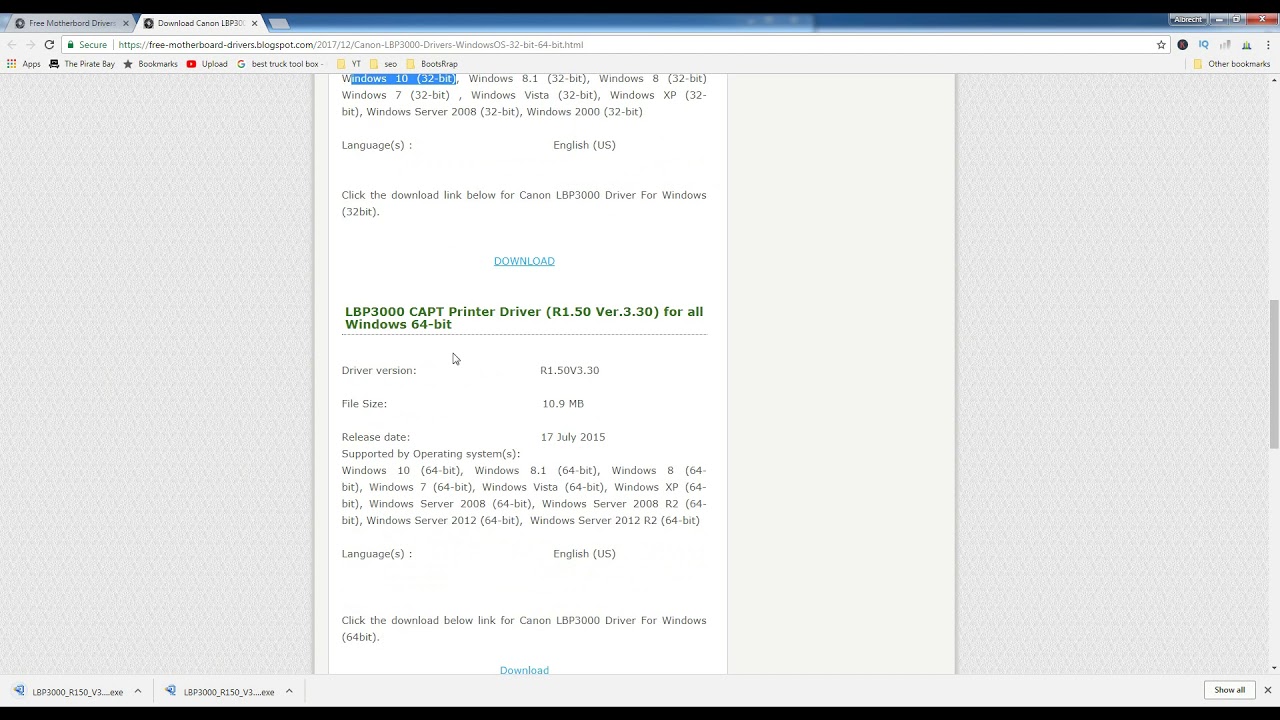Open the round K extension icon

1183,44
